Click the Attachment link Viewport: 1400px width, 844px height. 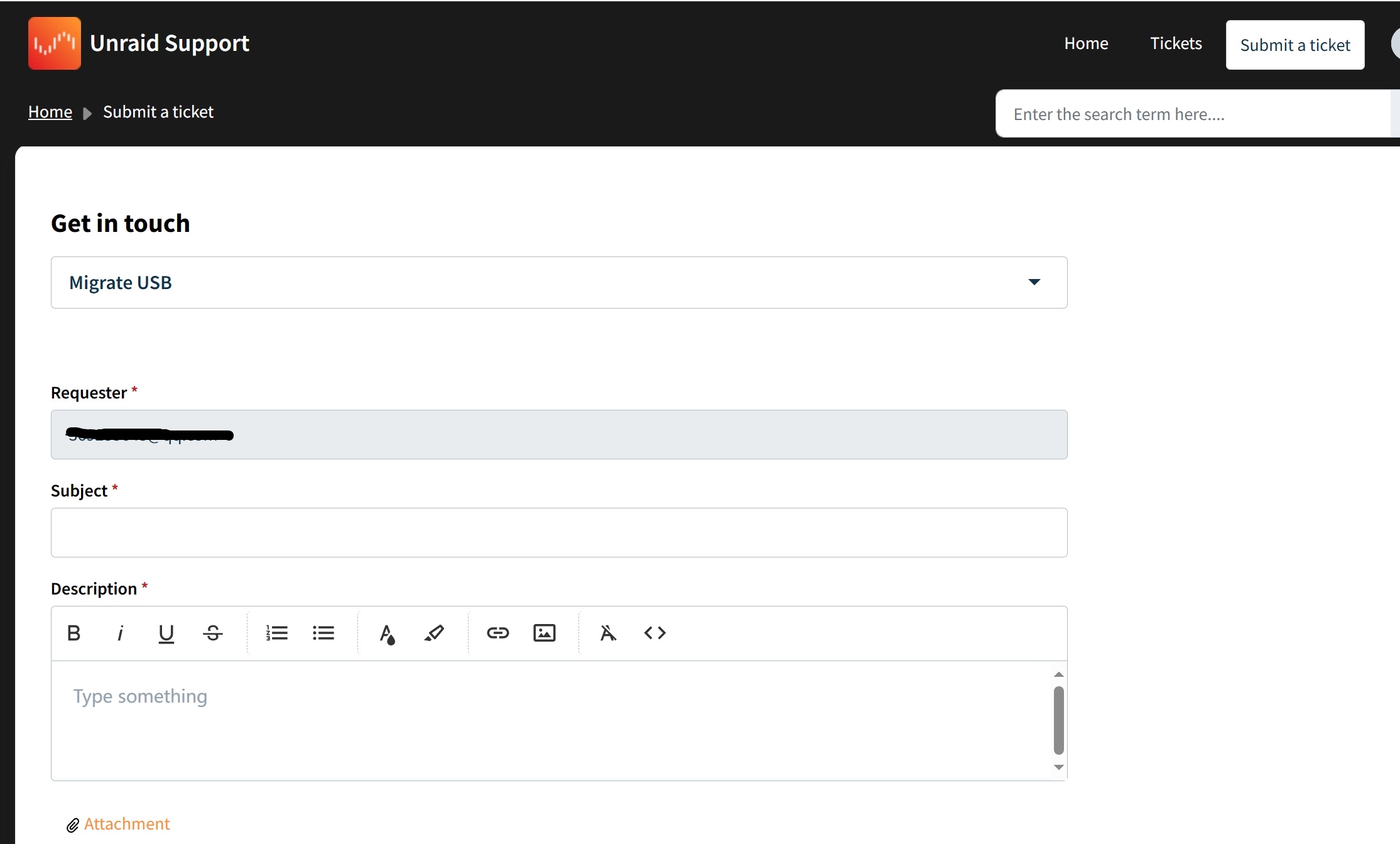[127, 824]
